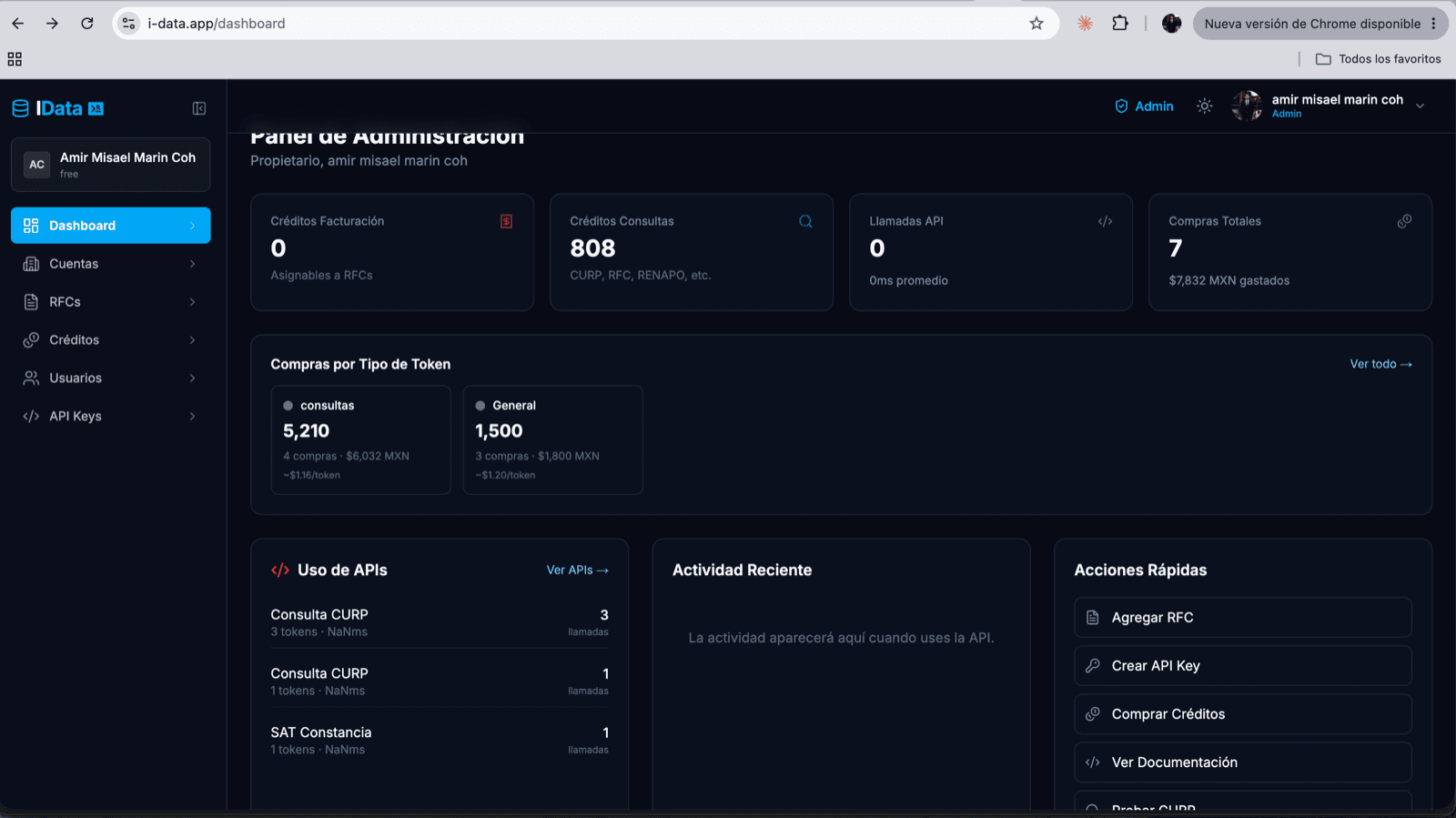
Task: Expand the RFCs sidebar chevron
Action: (192, 302)
